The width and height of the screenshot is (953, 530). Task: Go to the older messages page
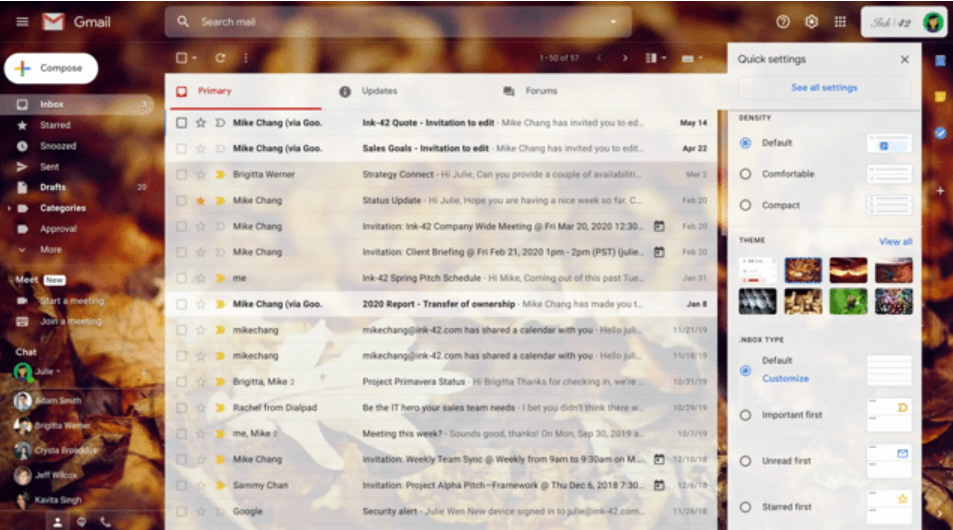[x=625, y=58]
